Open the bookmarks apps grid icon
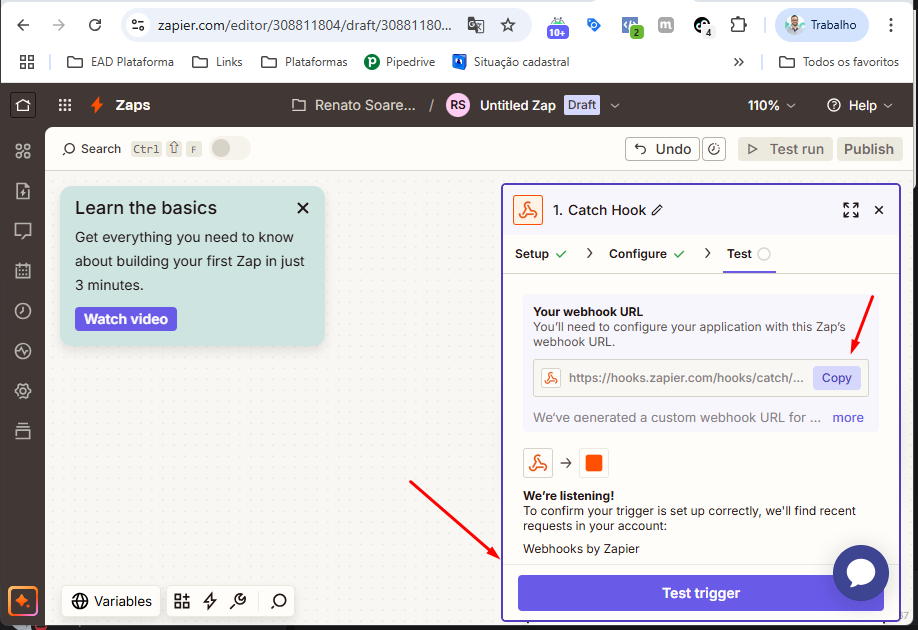The height and width of the screenshot is (630, 918). point(27,62)
